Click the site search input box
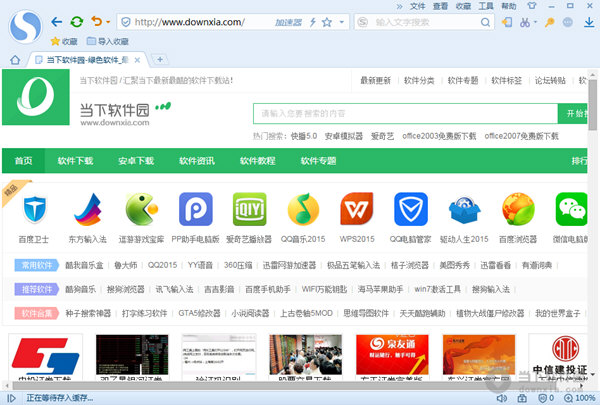Screen dimensions: 600x405 coord(405,113)
